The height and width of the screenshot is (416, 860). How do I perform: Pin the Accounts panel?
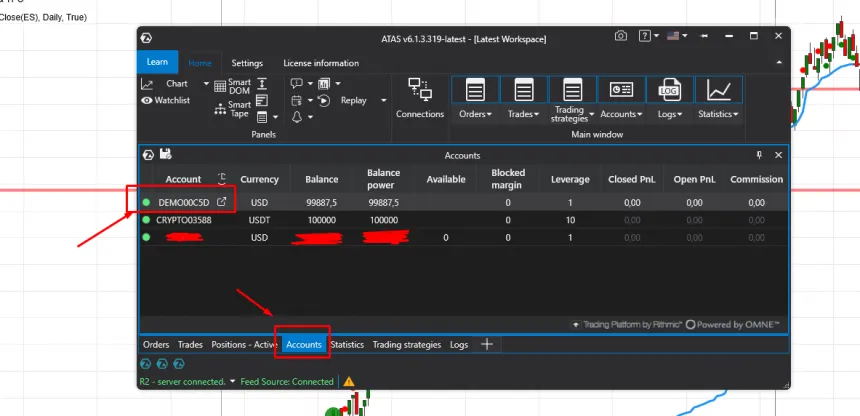[x=759, y=155]
